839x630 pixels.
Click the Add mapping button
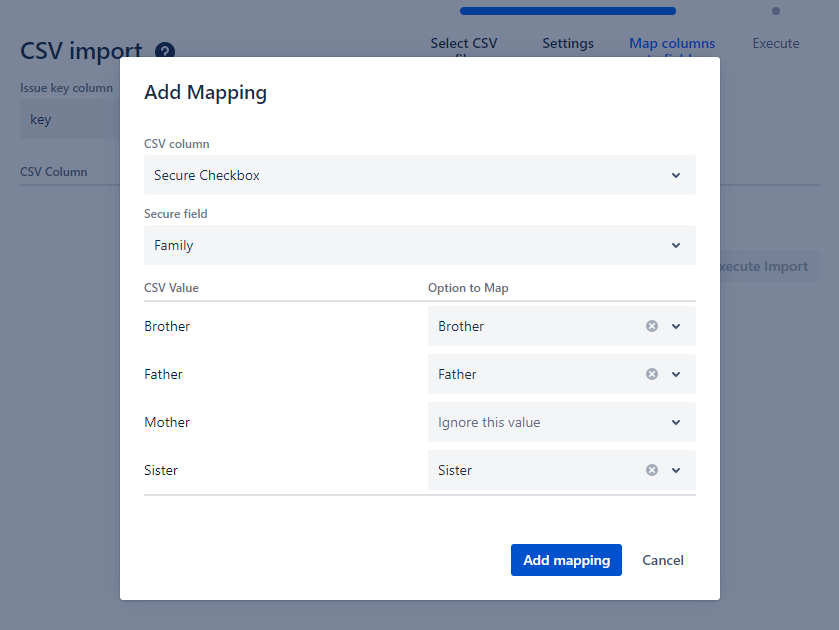566,560
